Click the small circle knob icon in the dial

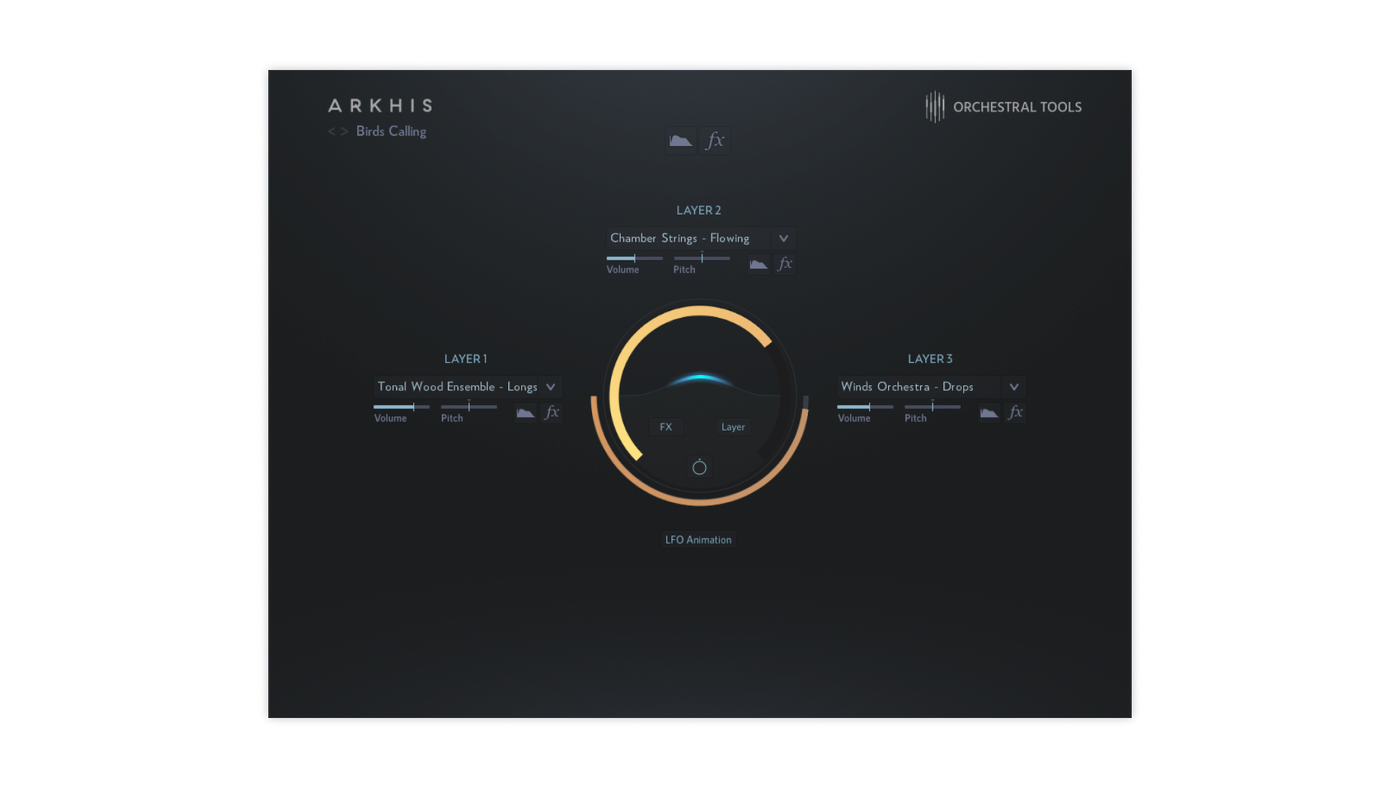[x=699, y=467]
